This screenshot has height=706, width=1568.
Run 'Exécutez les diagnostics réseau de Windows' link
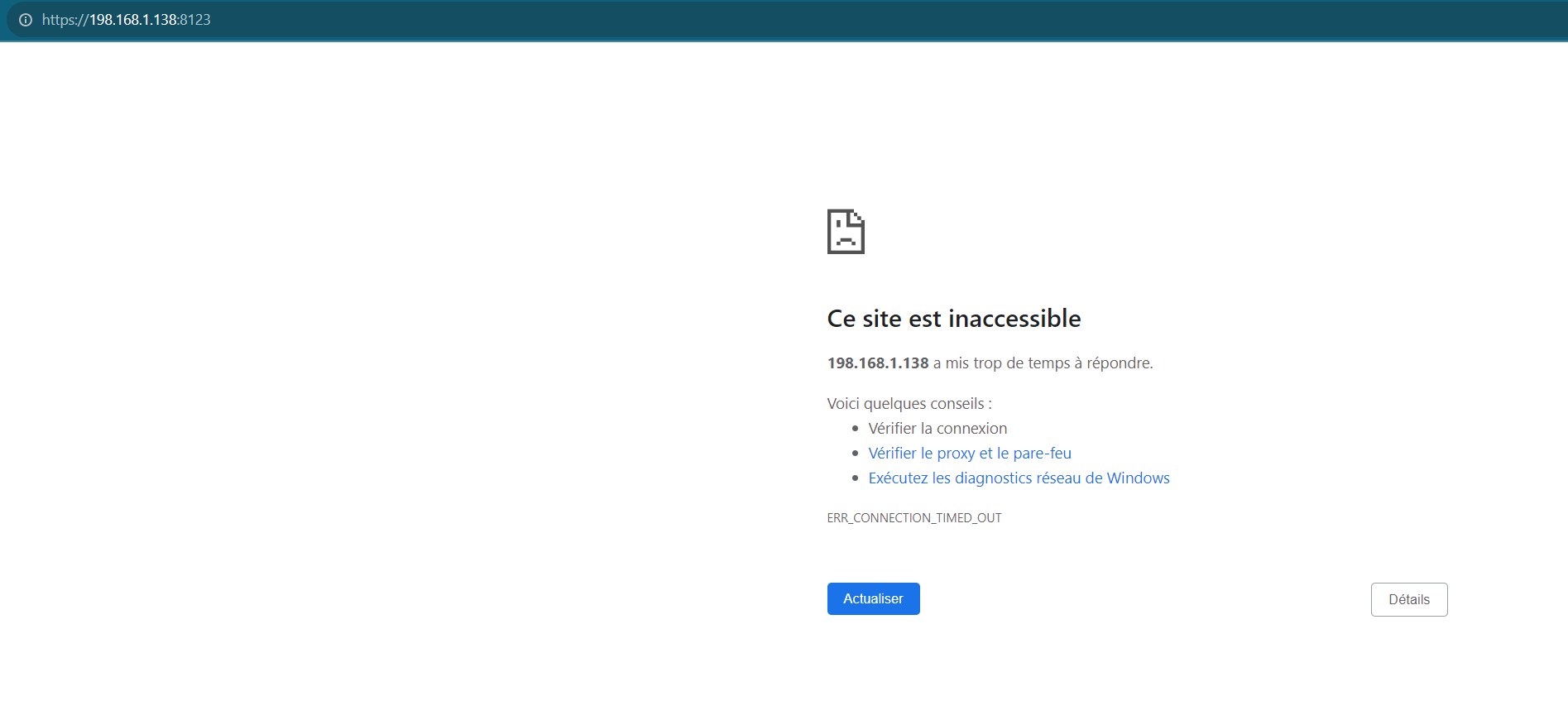(1019, 478)
